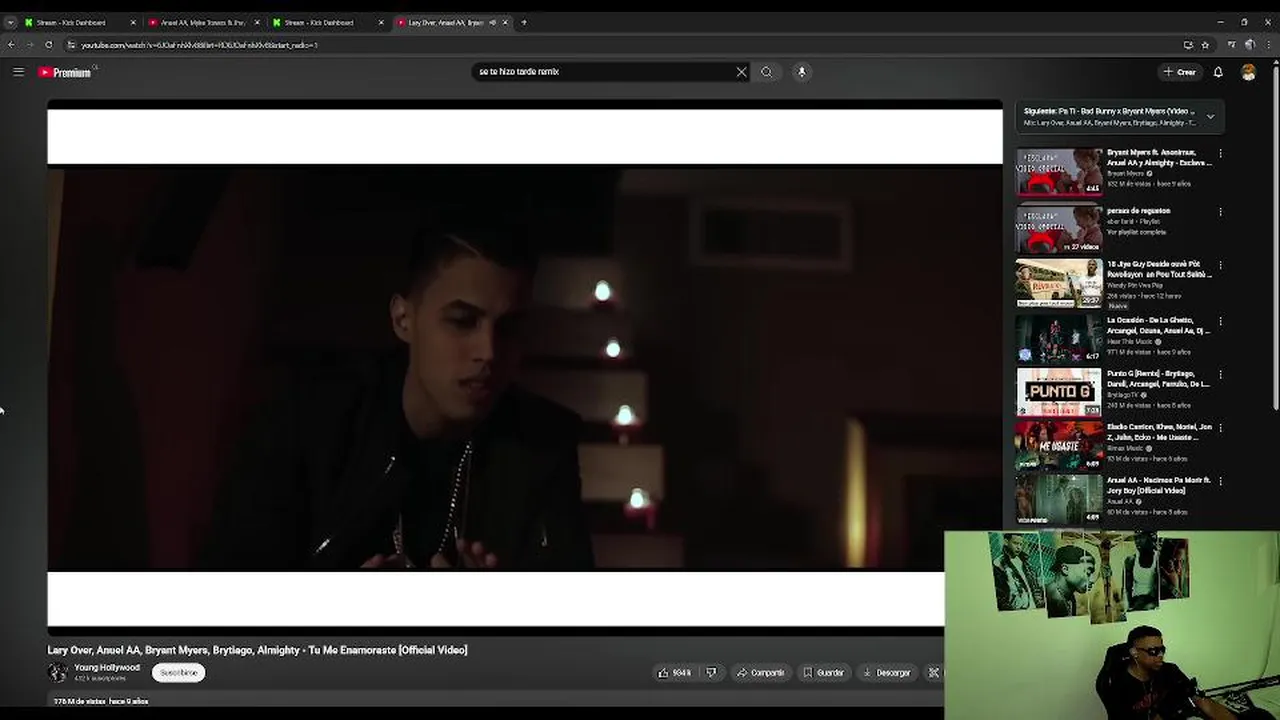1280x720 pixels.
Task: Open the YouTube hamburger guide menu
Action: (x=18, y=72)
